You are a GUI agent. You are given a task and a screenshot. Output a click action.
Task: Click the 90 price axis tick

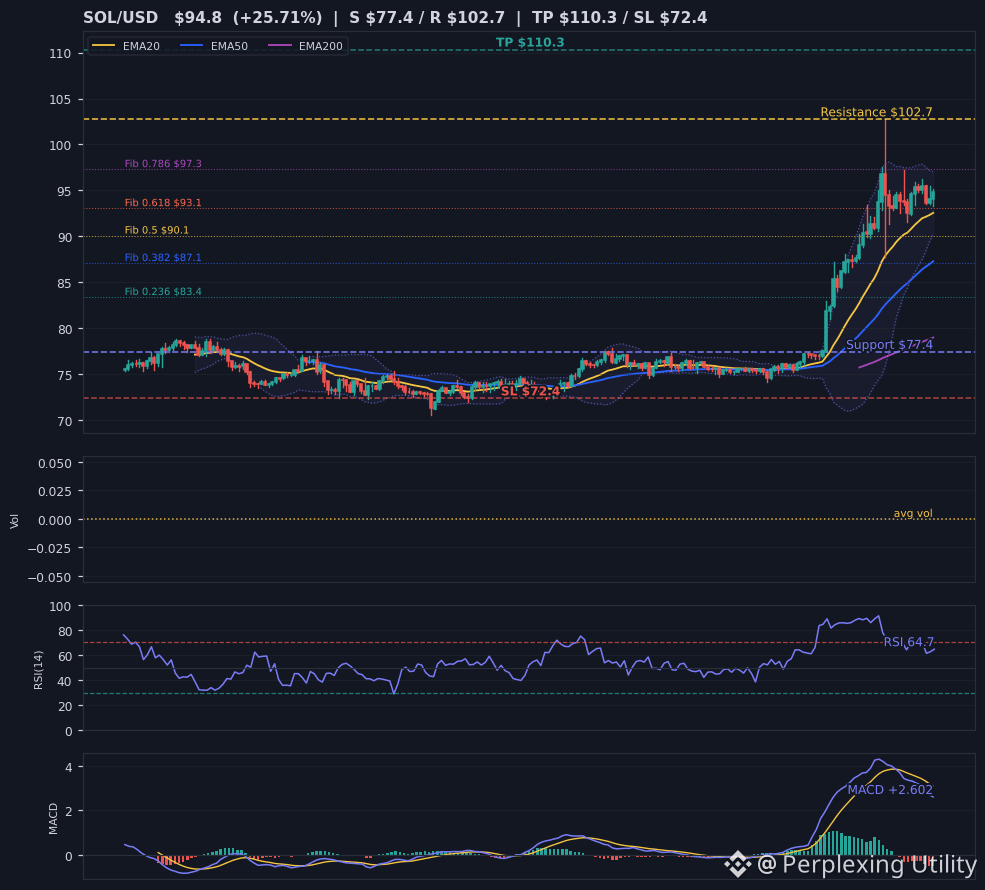[64, 237]
